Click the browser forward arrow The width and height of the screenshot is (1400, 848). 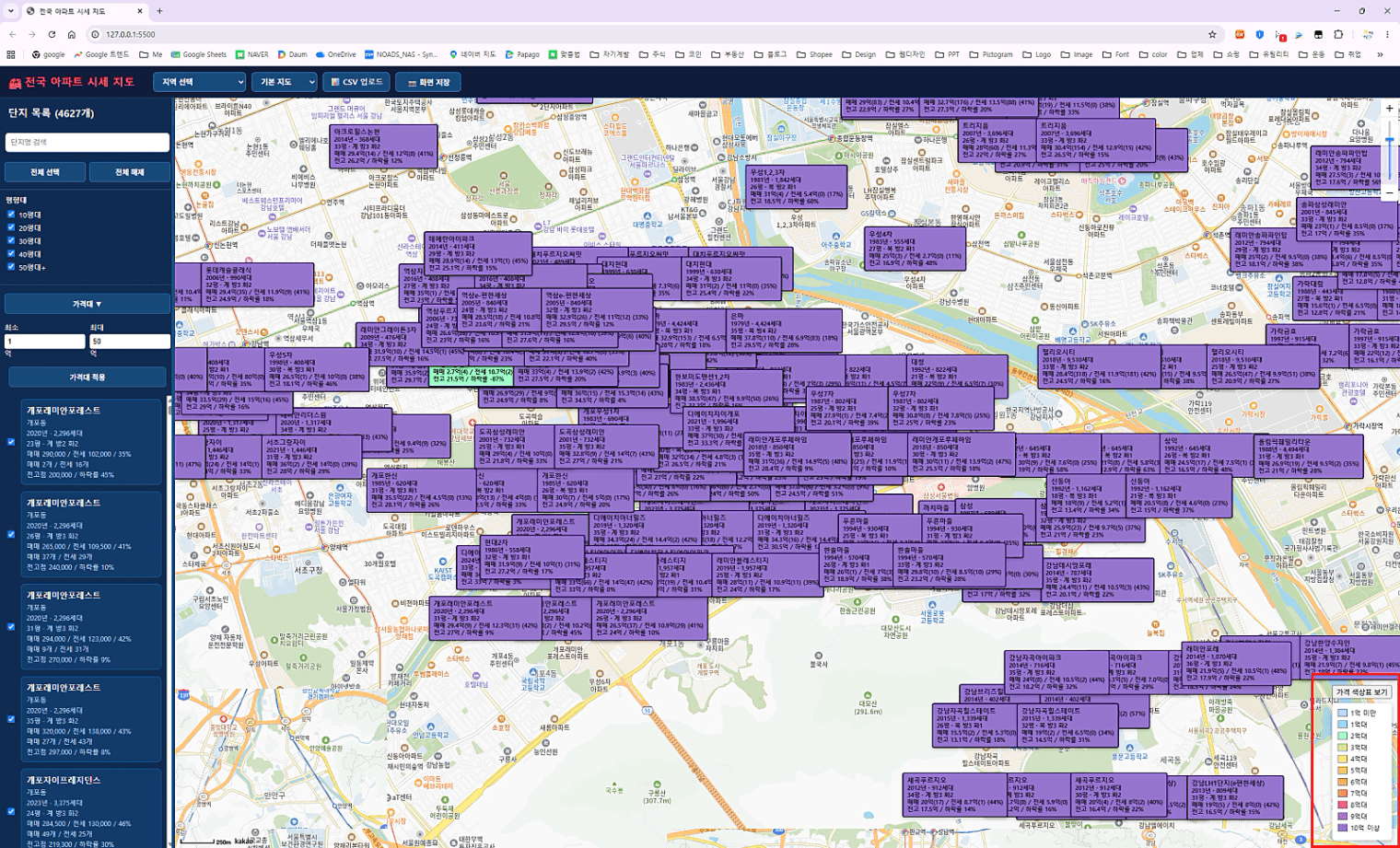32,34
